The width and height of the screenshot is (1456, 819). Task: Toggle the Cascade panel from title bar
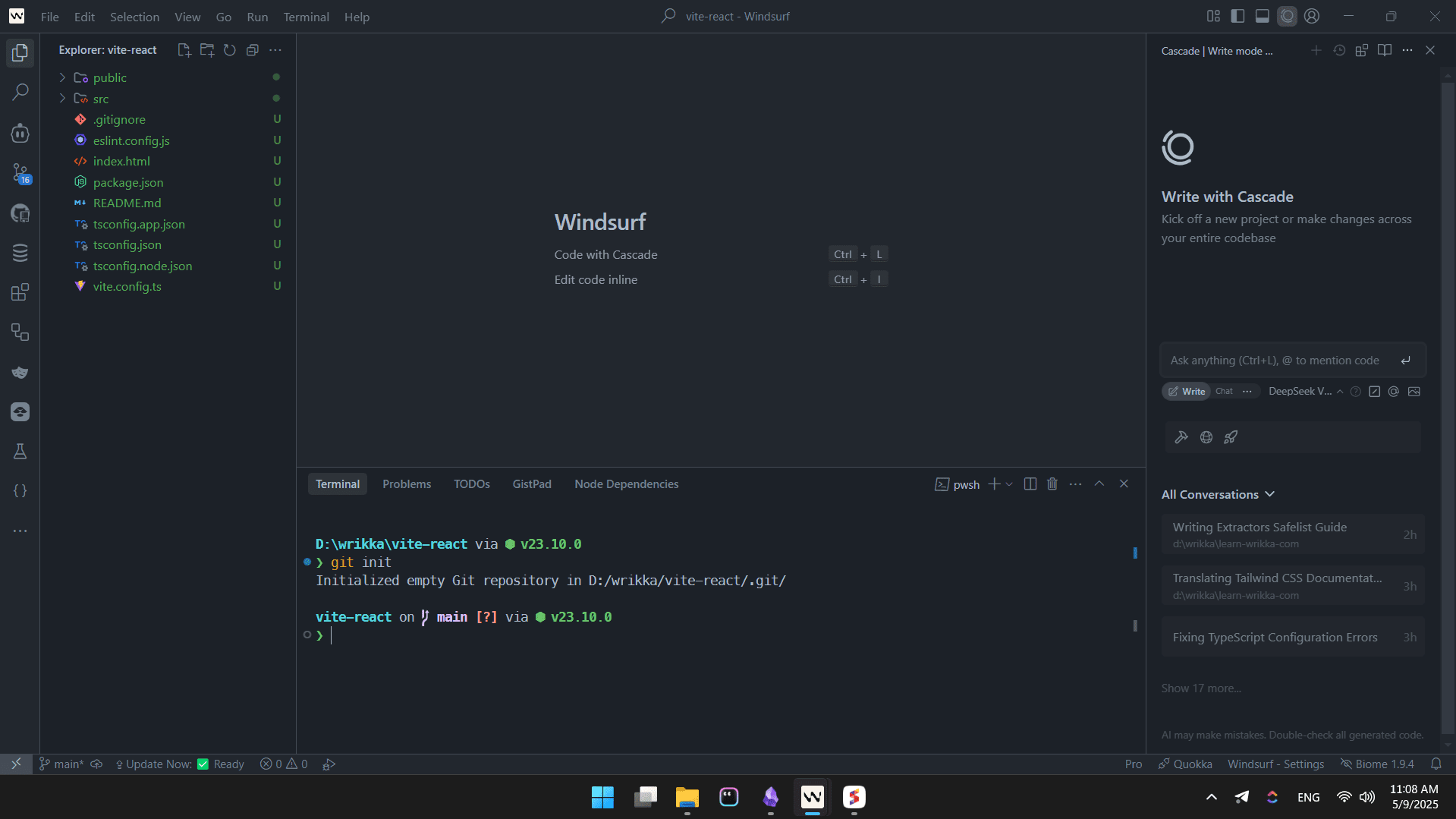point(1288,16)
